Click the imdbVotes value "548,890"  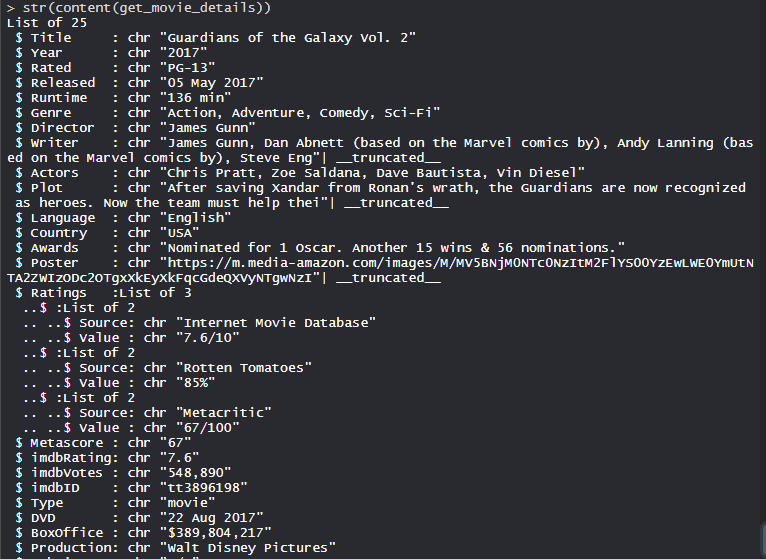point(195,472)
